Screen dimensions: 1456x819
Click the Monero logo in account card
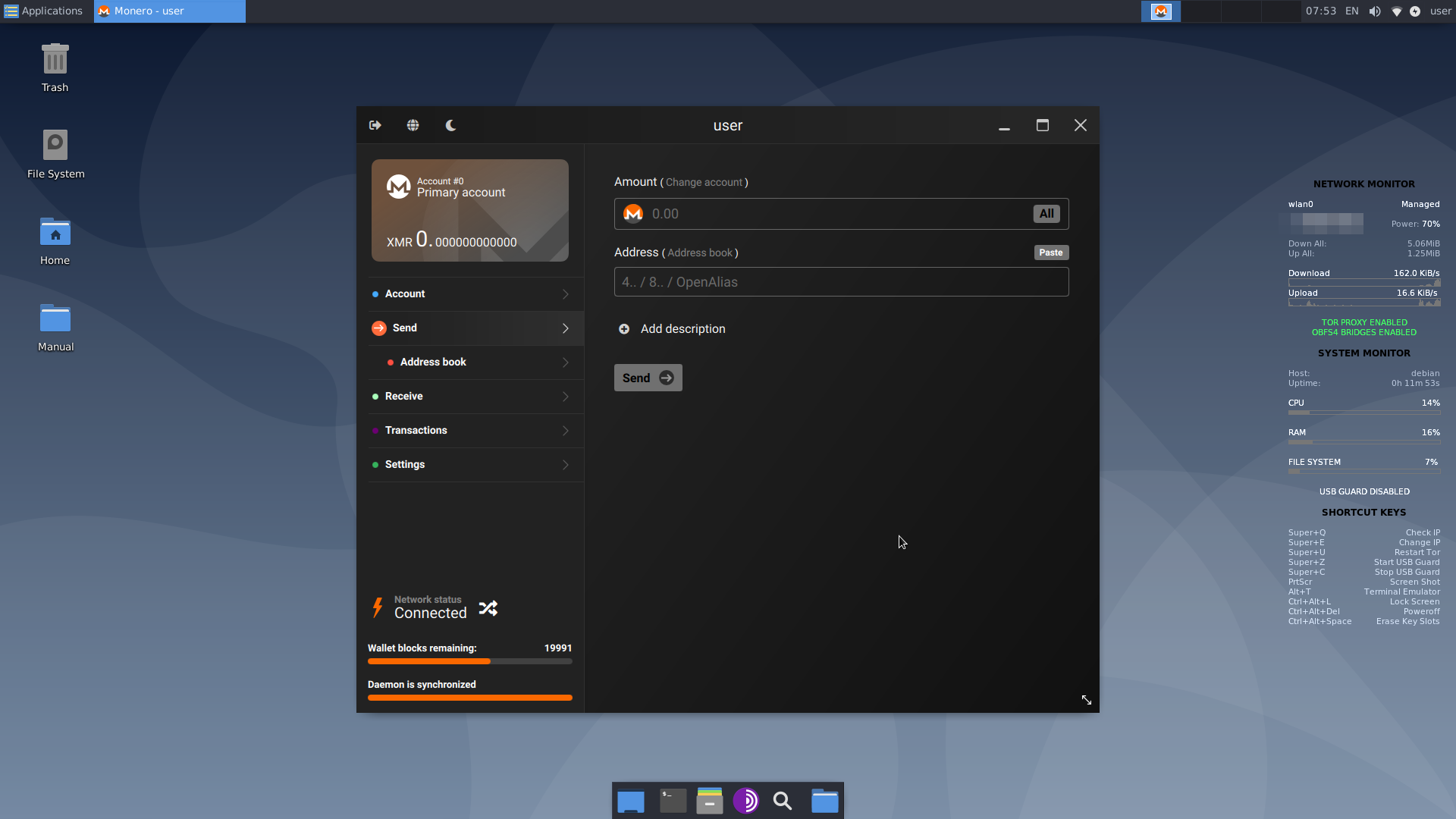(x=398, y=187)
